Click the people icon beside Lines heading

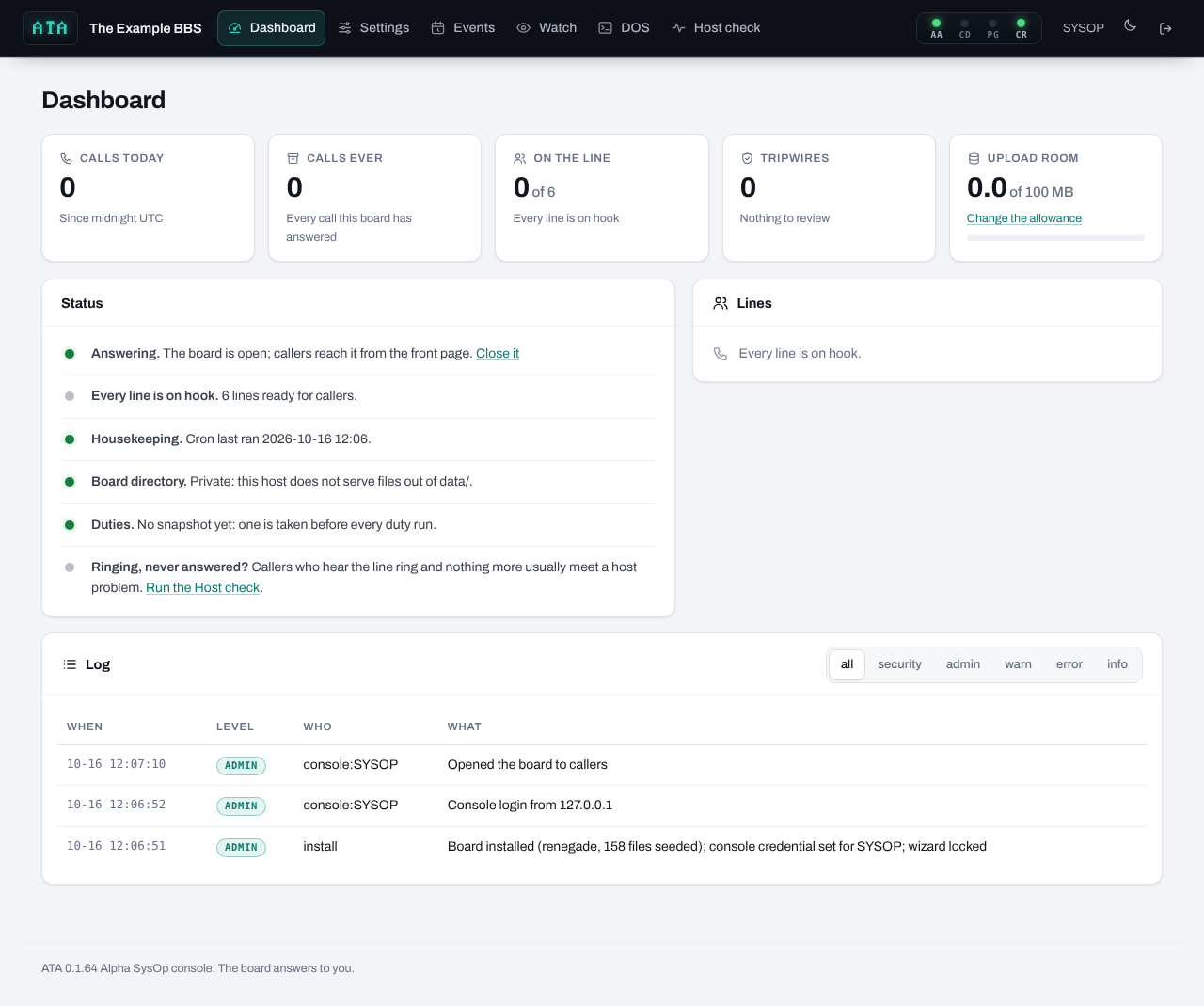[721, 303]
